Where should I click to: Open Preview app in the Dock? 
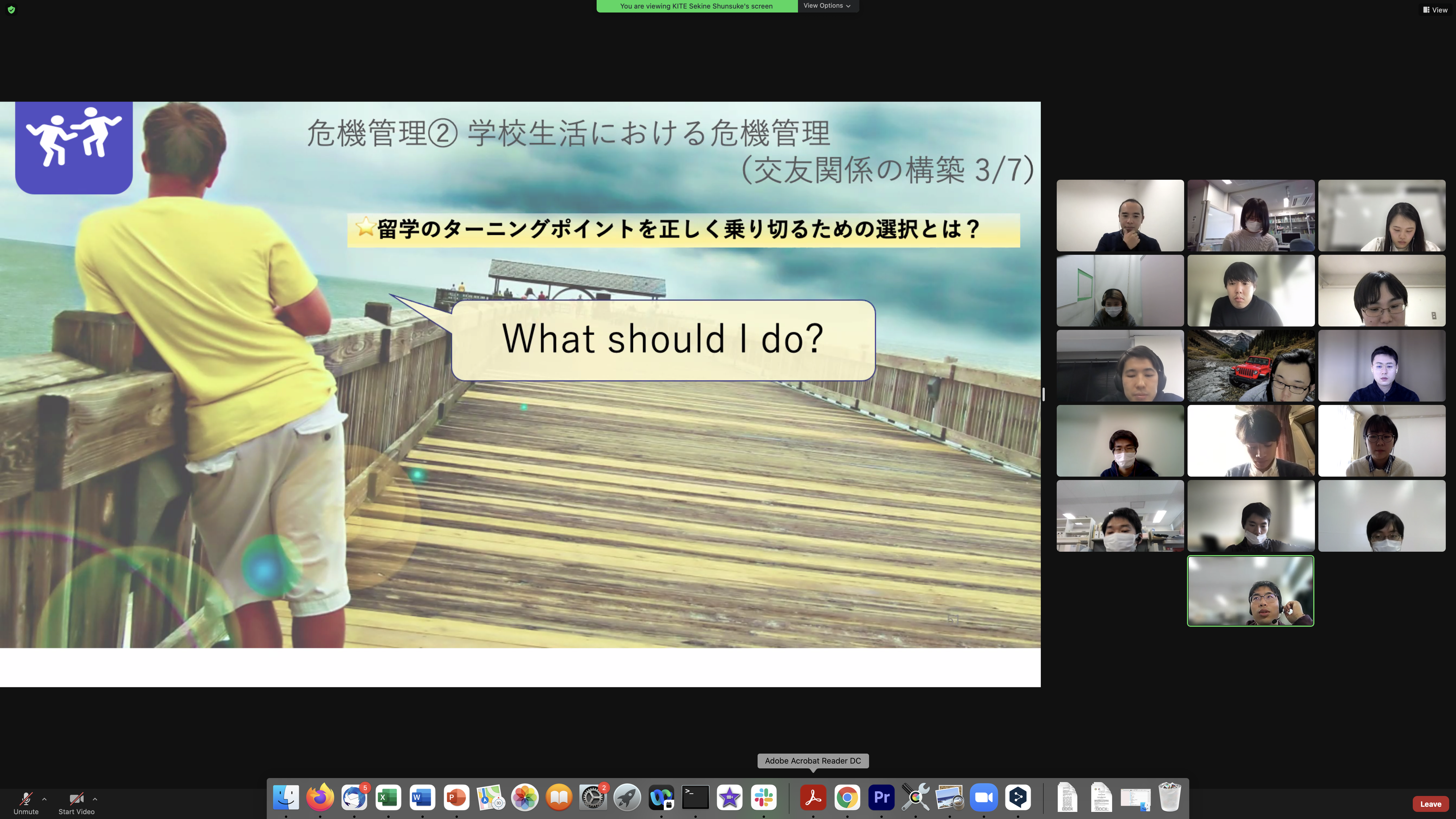950,797
